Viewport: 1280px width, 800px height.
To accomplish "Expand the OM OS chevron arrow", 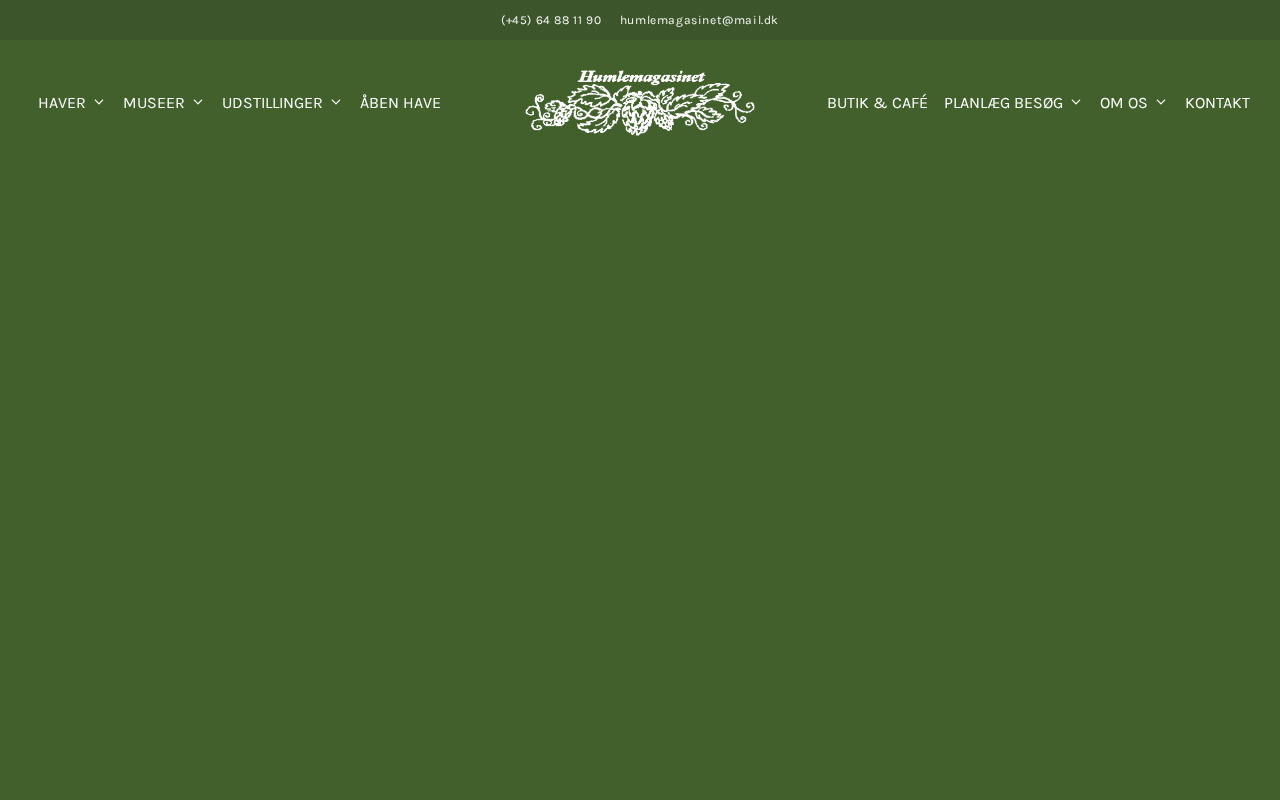I will point(1161,102).
